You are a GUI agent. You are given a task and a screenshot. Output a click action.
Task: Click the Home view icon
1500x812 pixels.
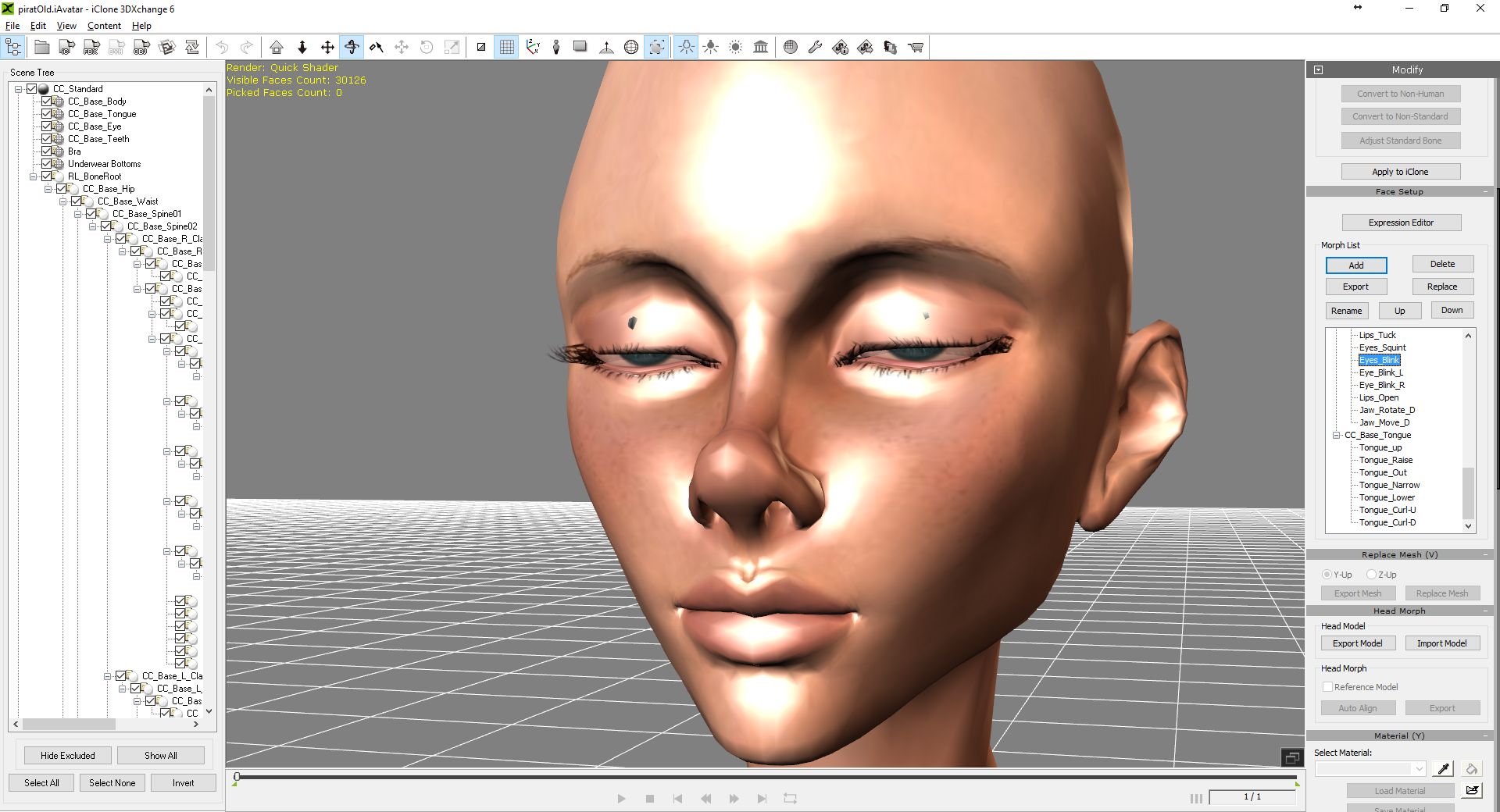click(x=277, y=48)
